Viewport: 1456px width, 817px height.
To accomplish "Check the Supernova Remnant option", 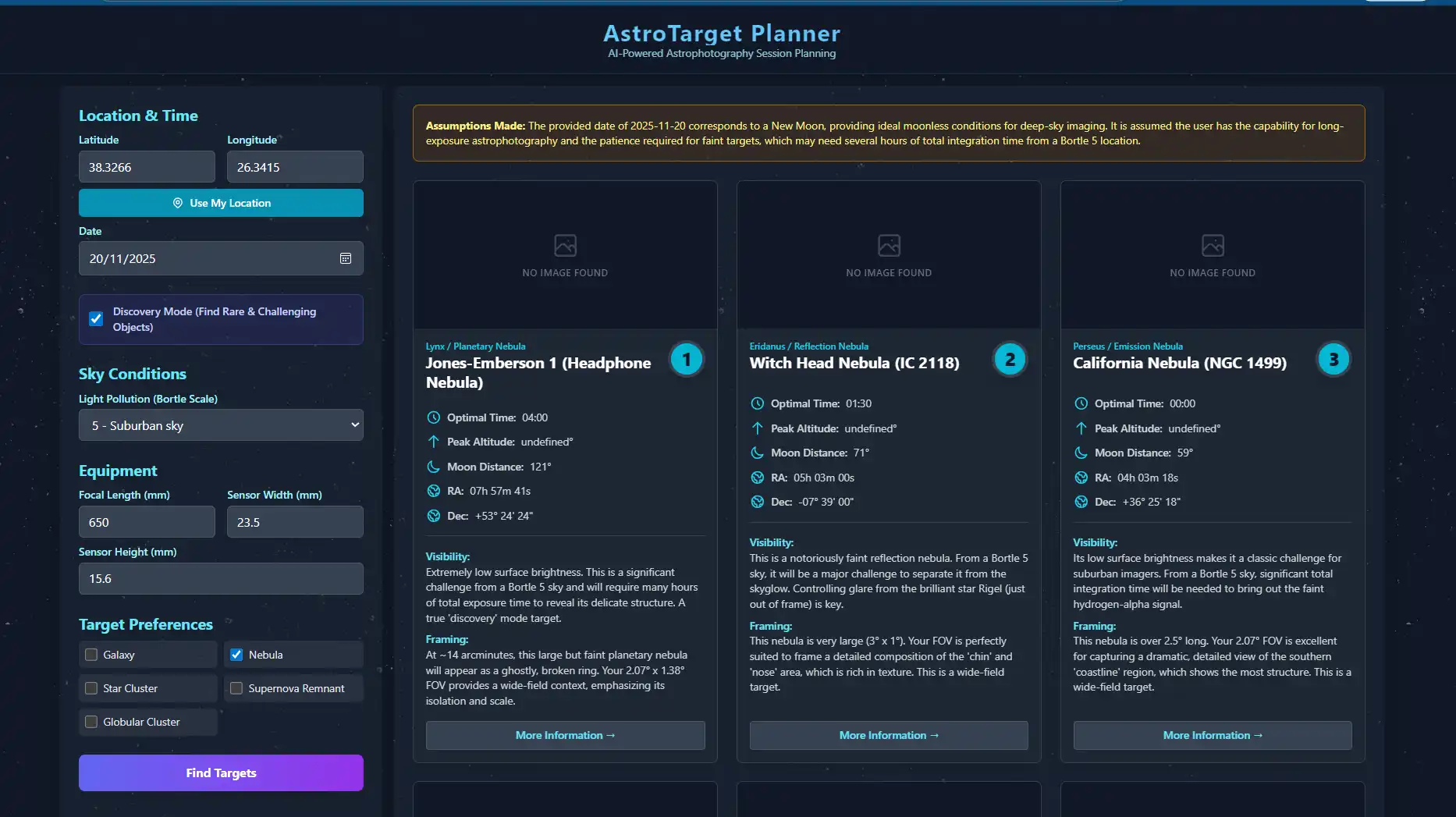I will [236, 688].
